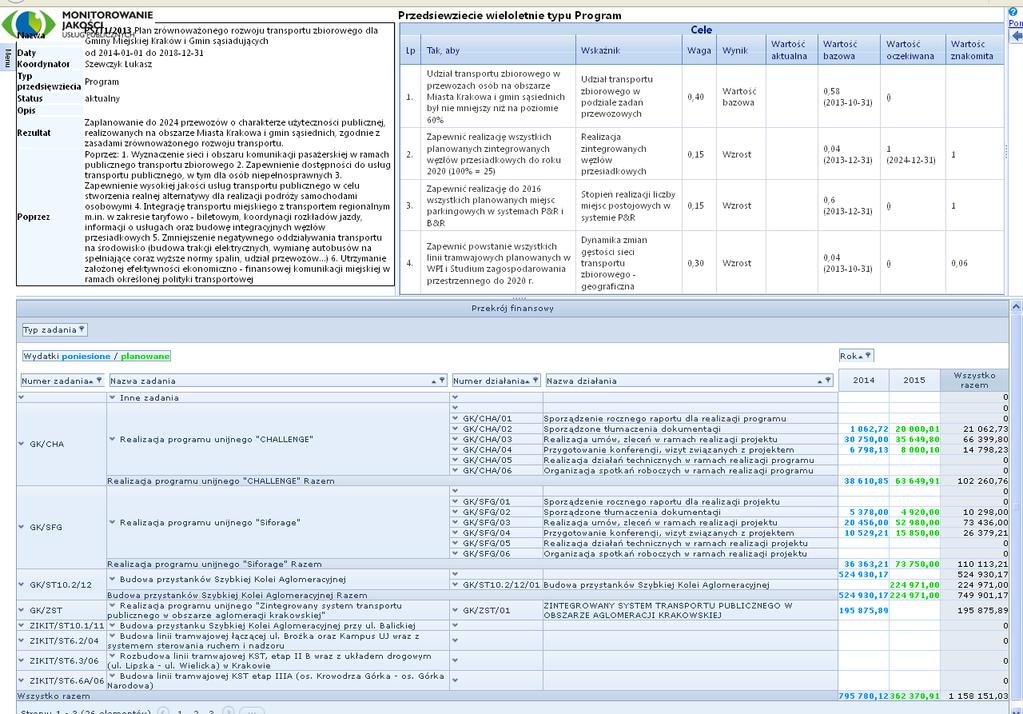Viewport: 1023px width, 714px height.
Task: Click the Cele table title
Action: pos(701,29)
